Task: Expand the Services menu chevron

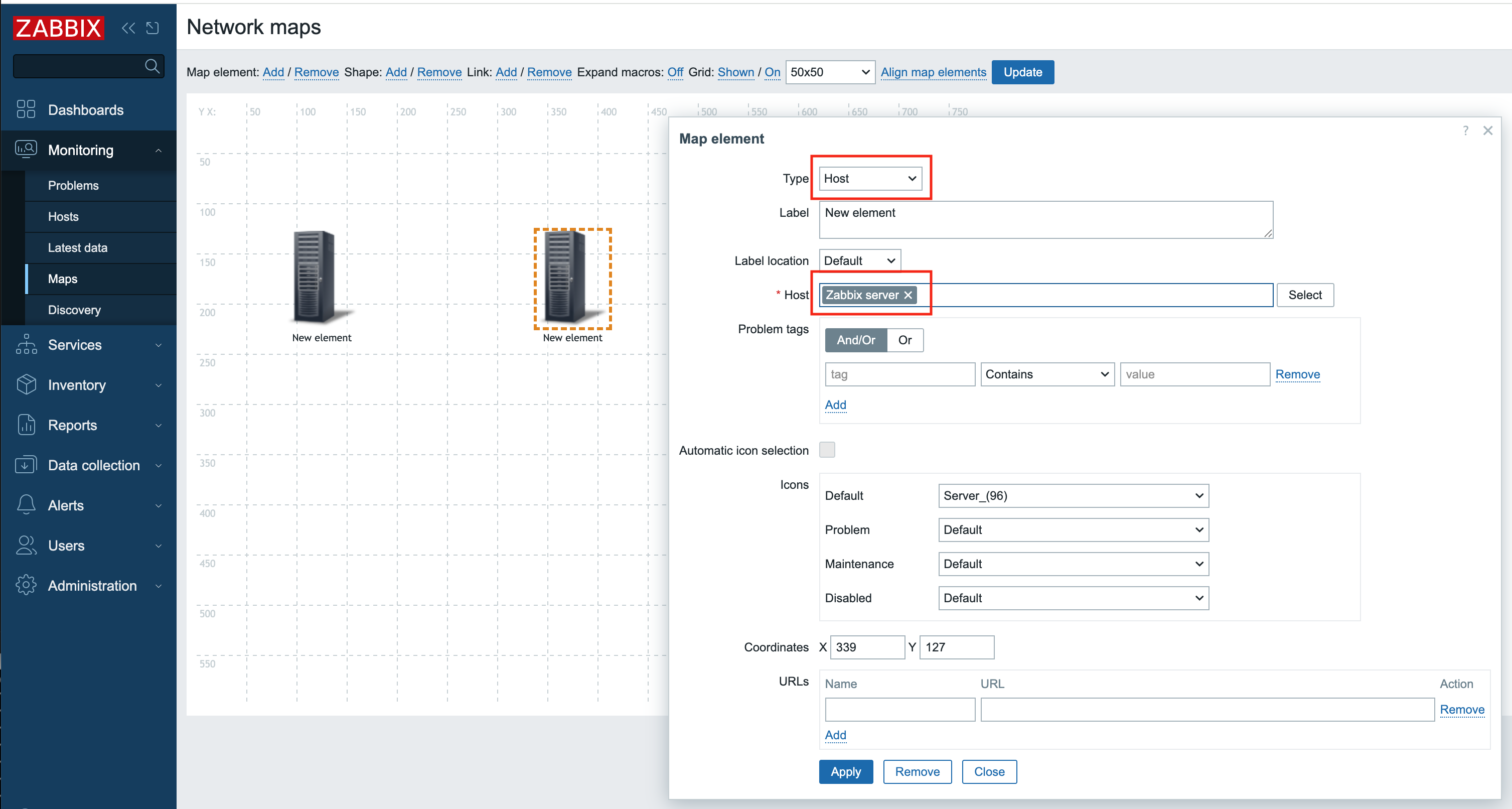Action: click(x=159, y=345)
